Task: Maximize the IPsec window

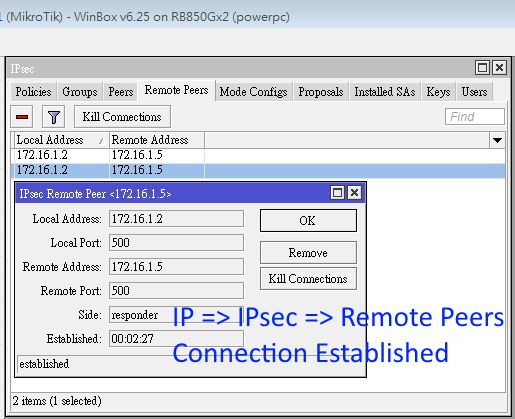Action: pyautogui.click(x=482, y=68)
